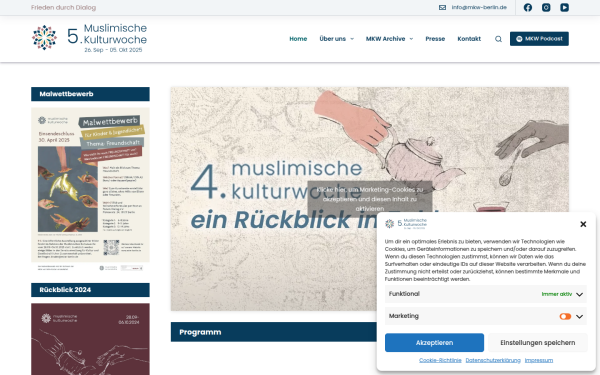
Task: Click the Immer aktiv label
Action: pos(557,294)
